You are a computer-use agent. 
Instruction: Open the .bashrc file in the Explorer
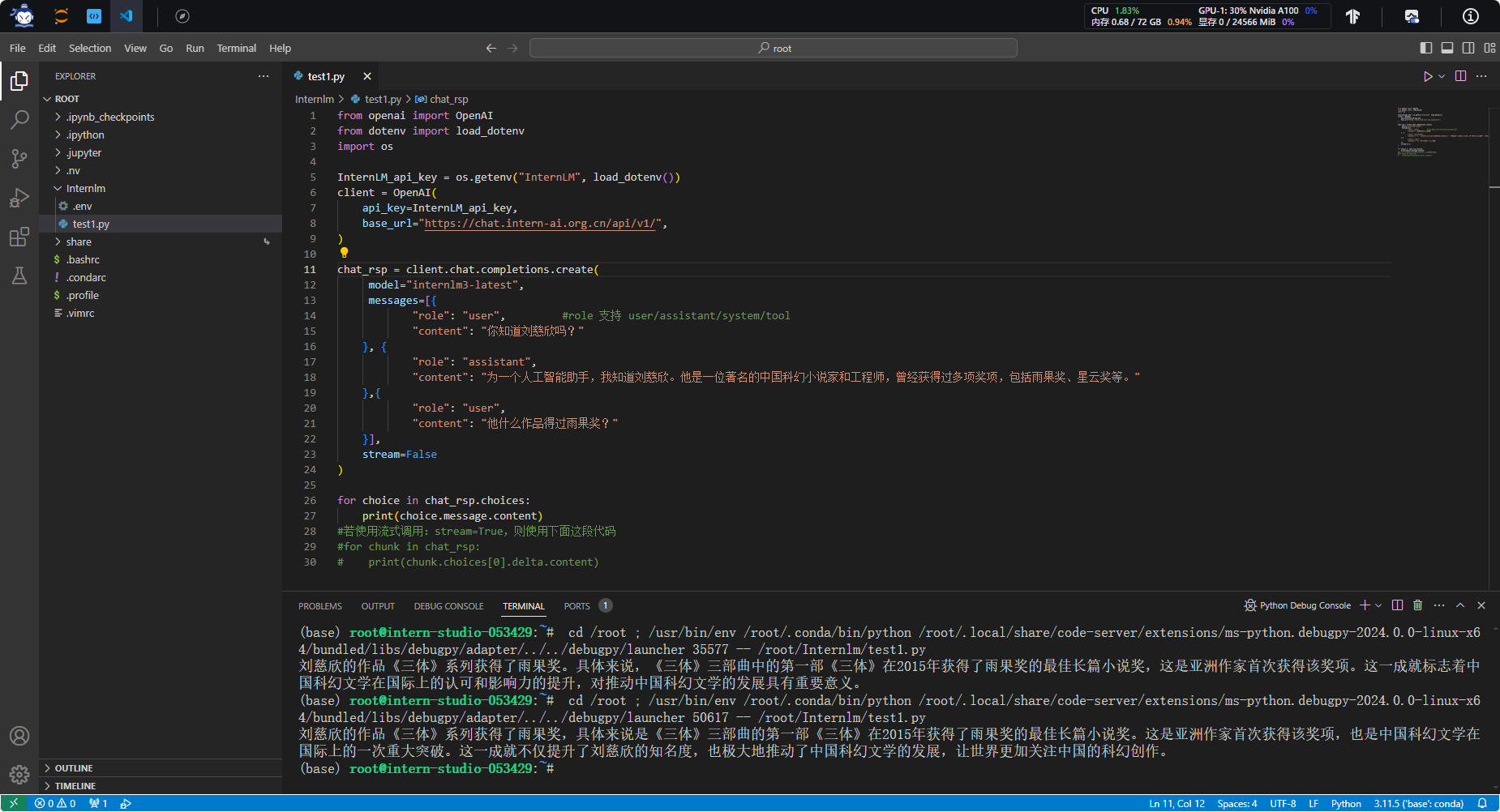[x=161, y=259]
